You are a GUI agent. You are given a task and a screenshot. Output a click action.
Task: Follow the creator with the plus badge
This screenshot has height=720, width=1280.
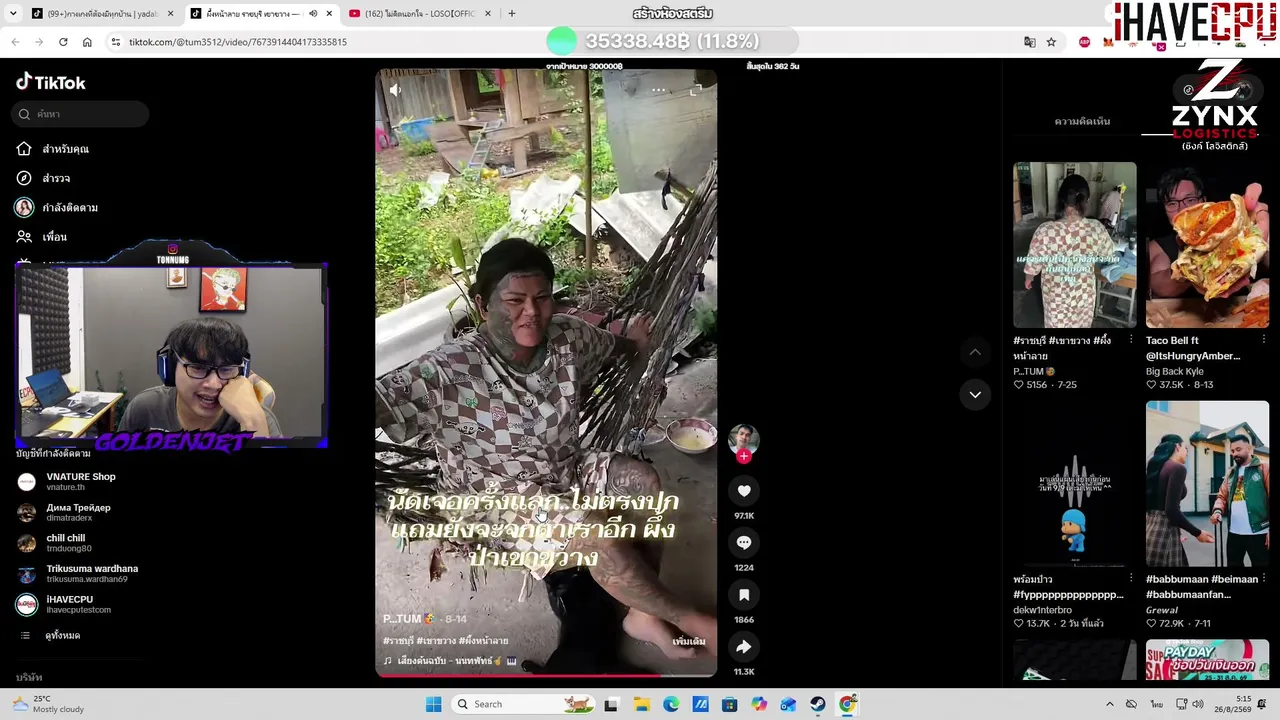pyautogui.click(x=744, y=456)
